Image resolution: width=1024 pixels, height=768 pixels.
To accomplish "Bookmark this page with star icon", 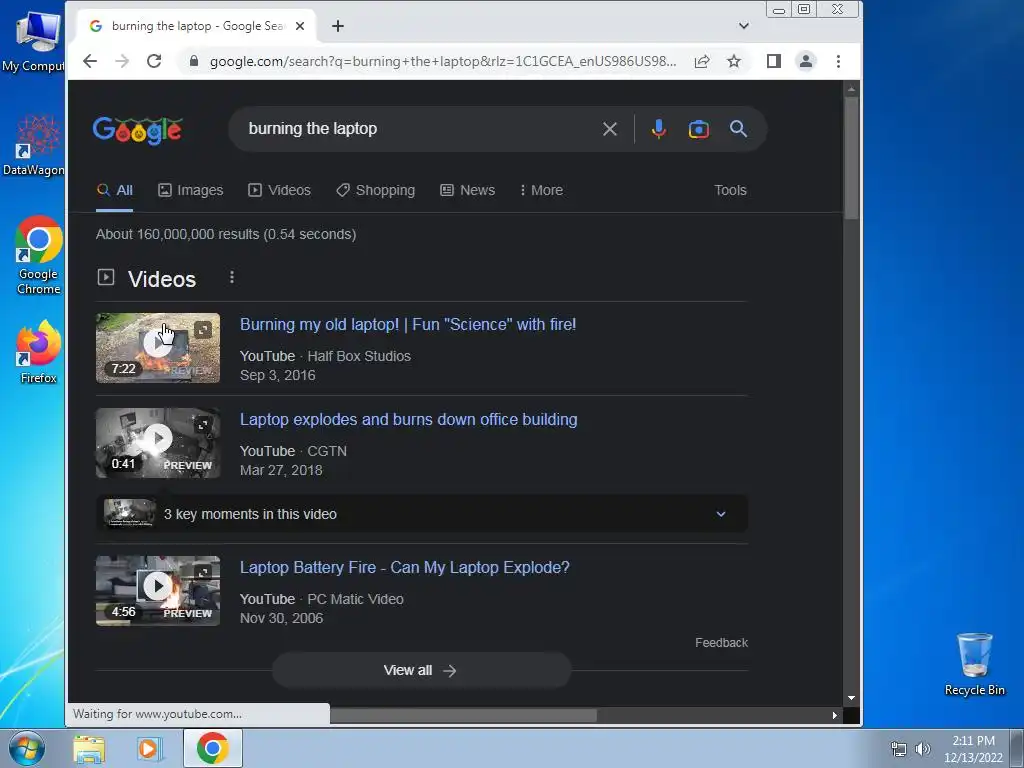I will (734, 61).
